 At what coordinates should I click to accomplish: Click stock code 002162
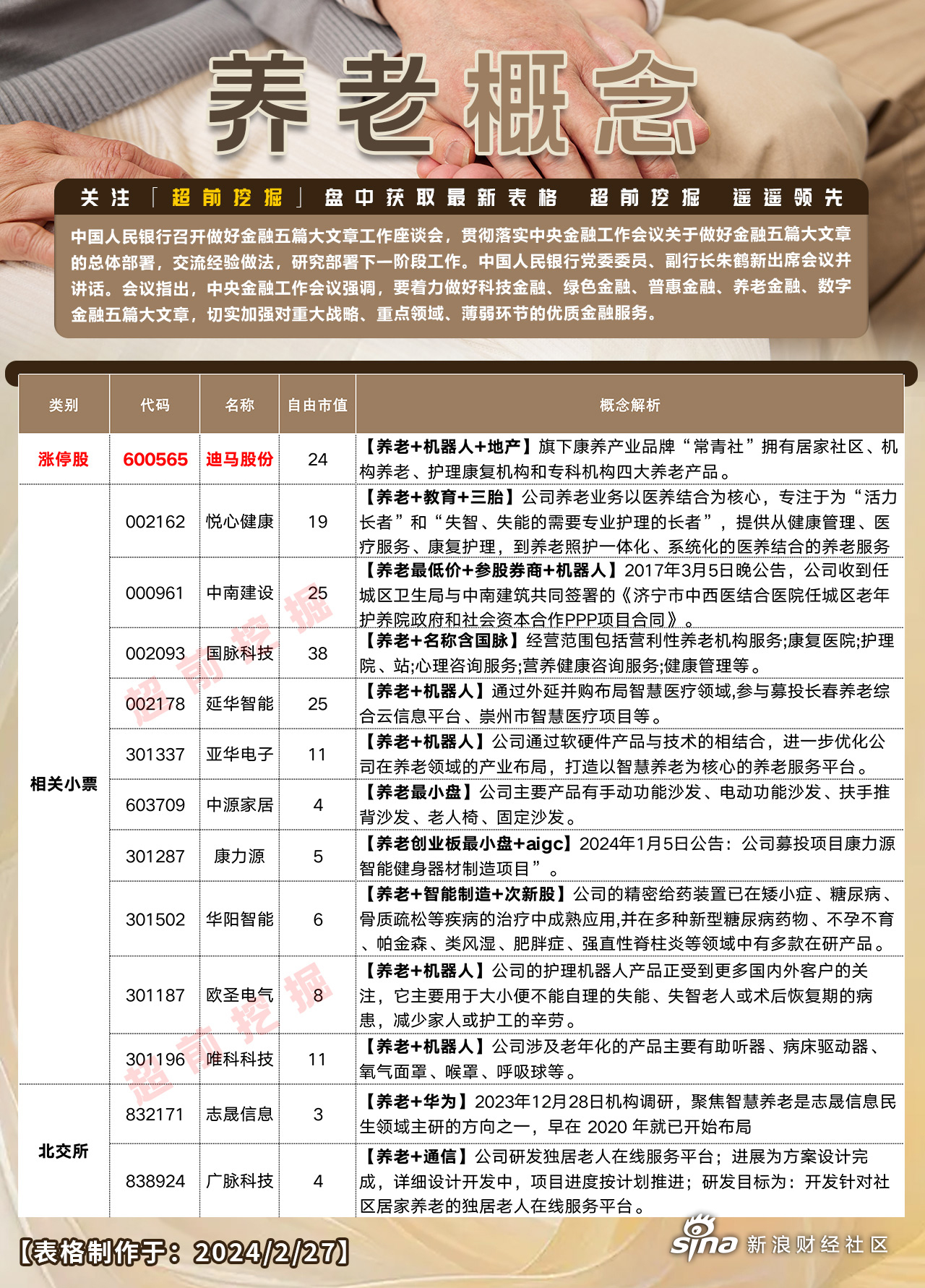click(x=155, y=522)
